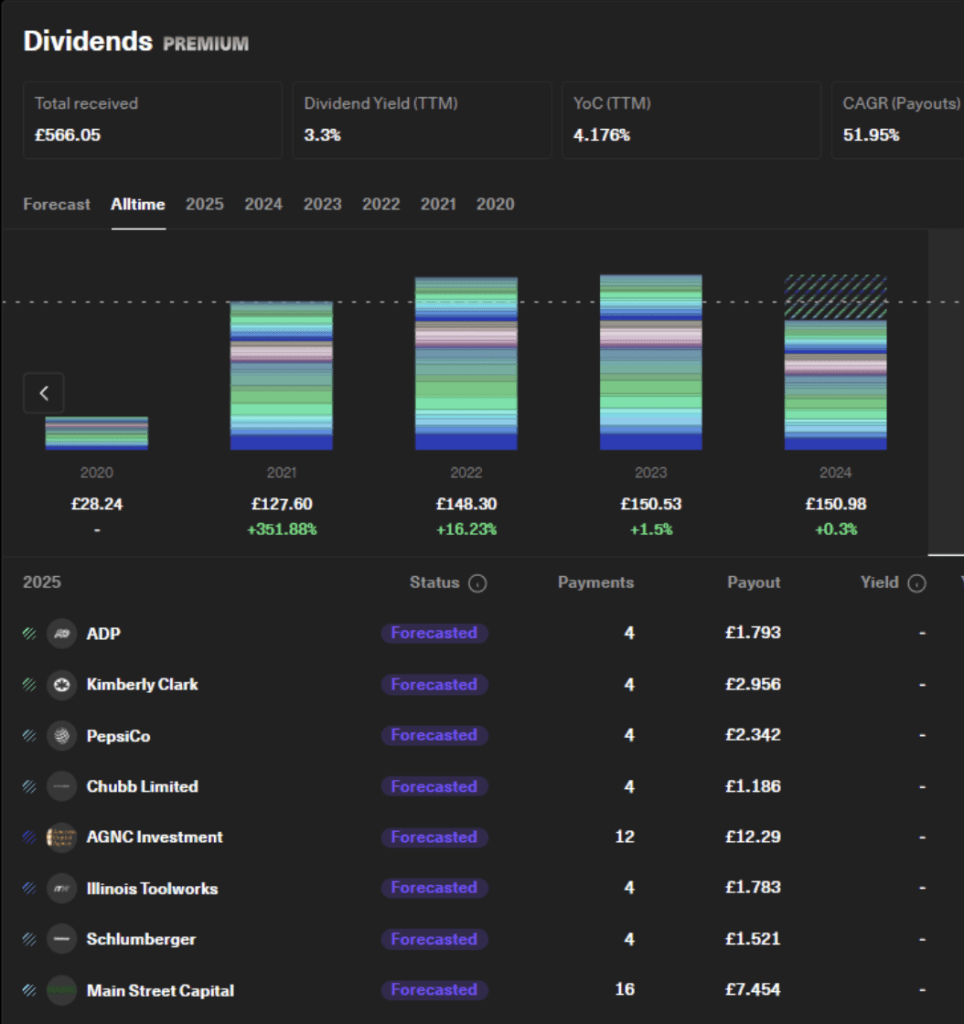Click the Illinois Toolworks logo icon
This screenshot has height=1024, width=964.
click(62, 888)
